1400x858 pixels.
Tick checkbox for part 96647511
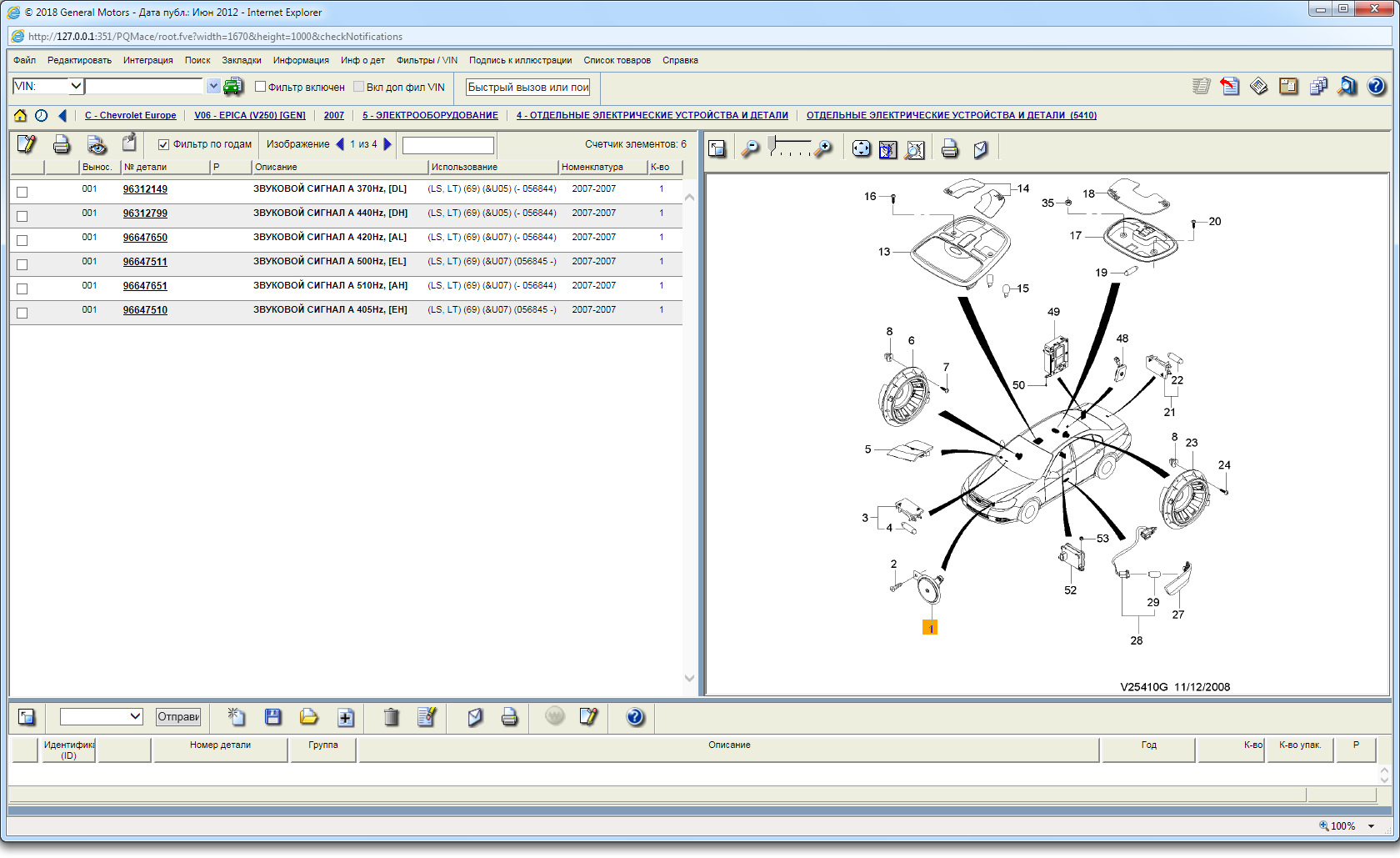[x=22, y=264]
